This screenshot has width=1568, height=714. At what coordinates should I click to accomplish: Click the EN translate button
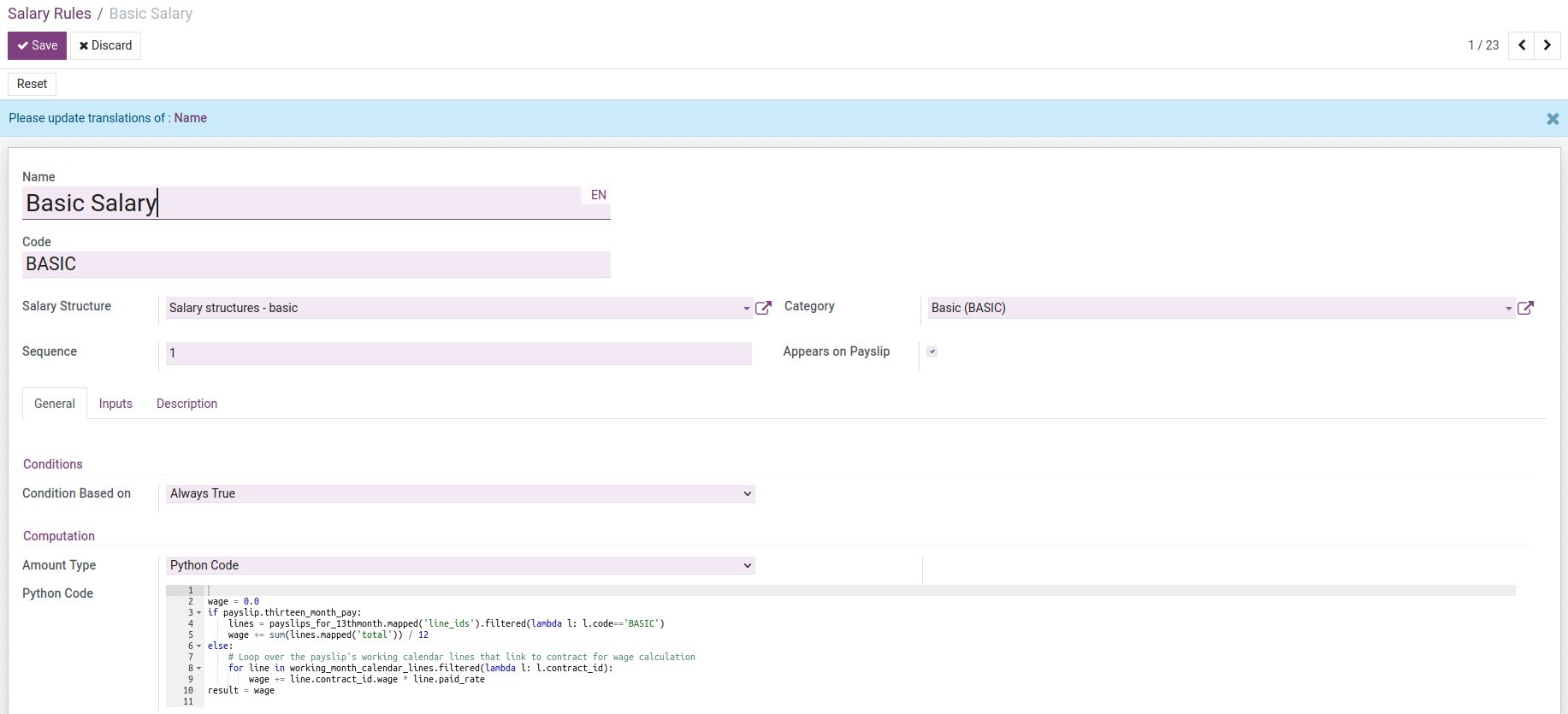pyautogui.click(x=598, y=195)
